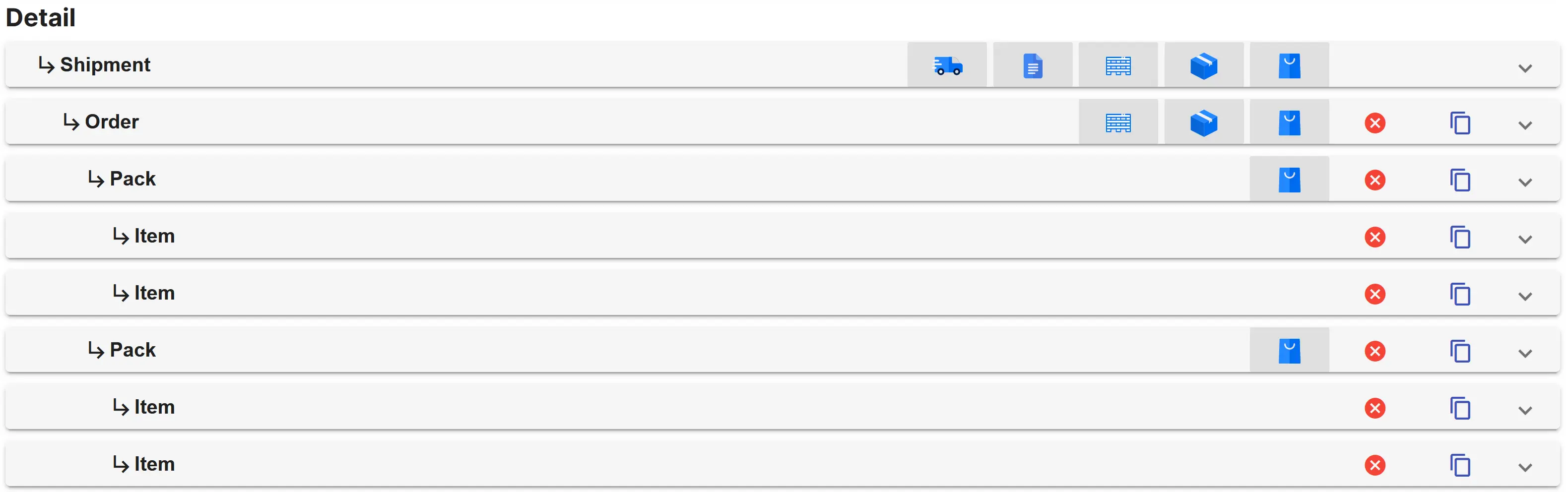
Task: Click the shopping bag icon in first Pack row
Action: (x=1289, y=180)
